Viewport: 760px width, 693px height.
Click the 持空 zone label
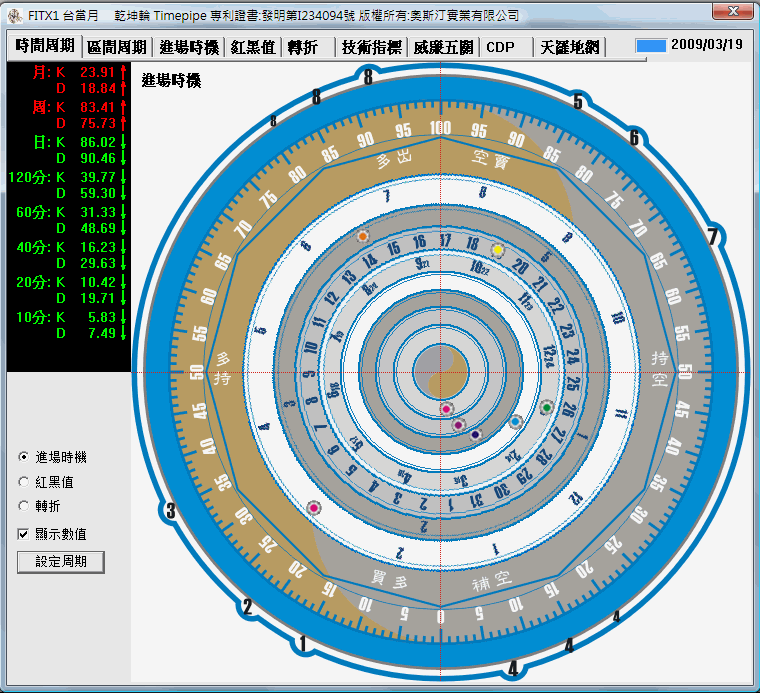[660, 368]
